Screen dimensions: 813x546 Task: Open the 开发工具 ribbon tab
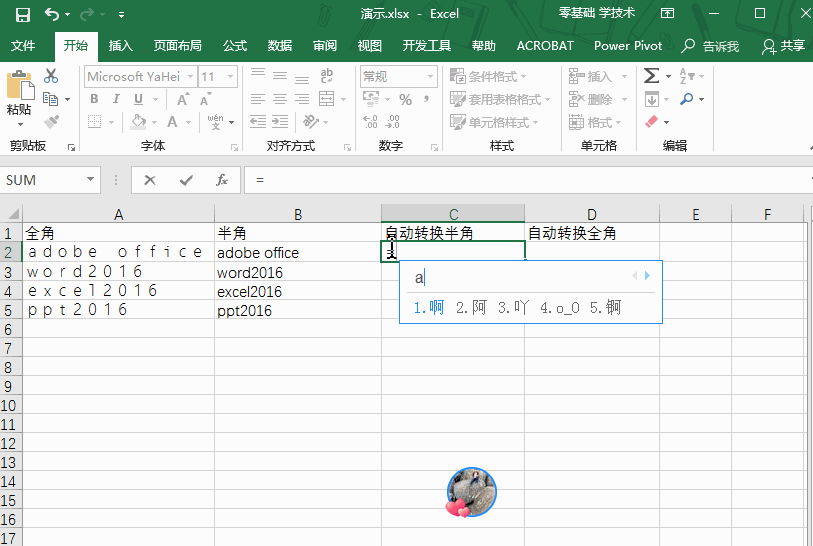pos(427,46)
